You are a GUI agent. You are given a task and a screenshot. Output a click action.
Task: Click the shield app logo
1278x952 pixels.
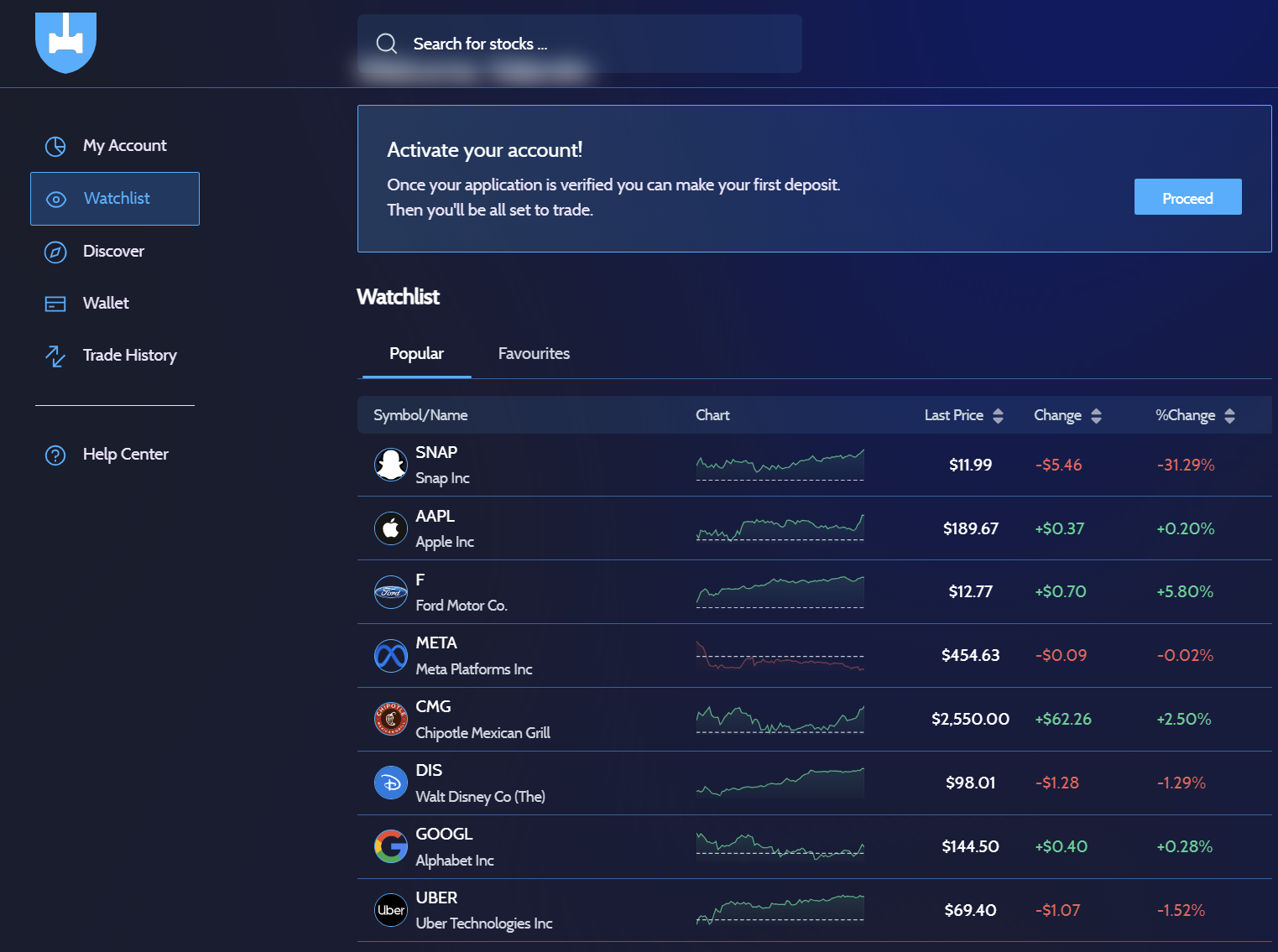point(65,42)
